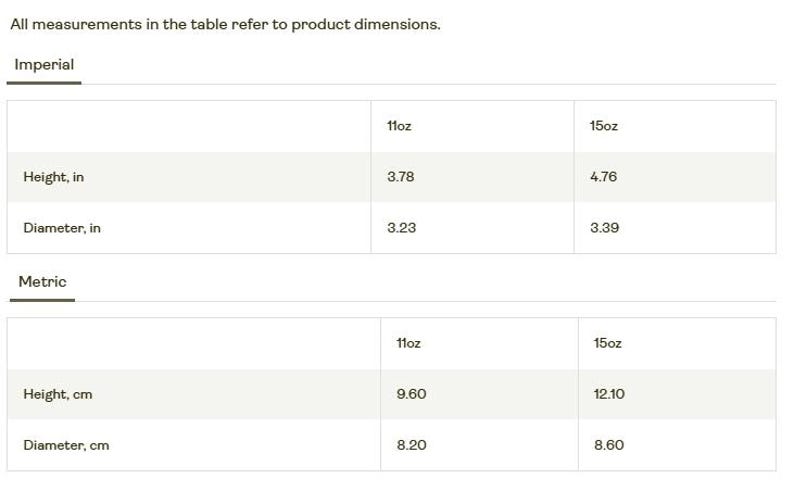Click the 3.23 diameter value
794x491 pixels.
click(402, 228)
